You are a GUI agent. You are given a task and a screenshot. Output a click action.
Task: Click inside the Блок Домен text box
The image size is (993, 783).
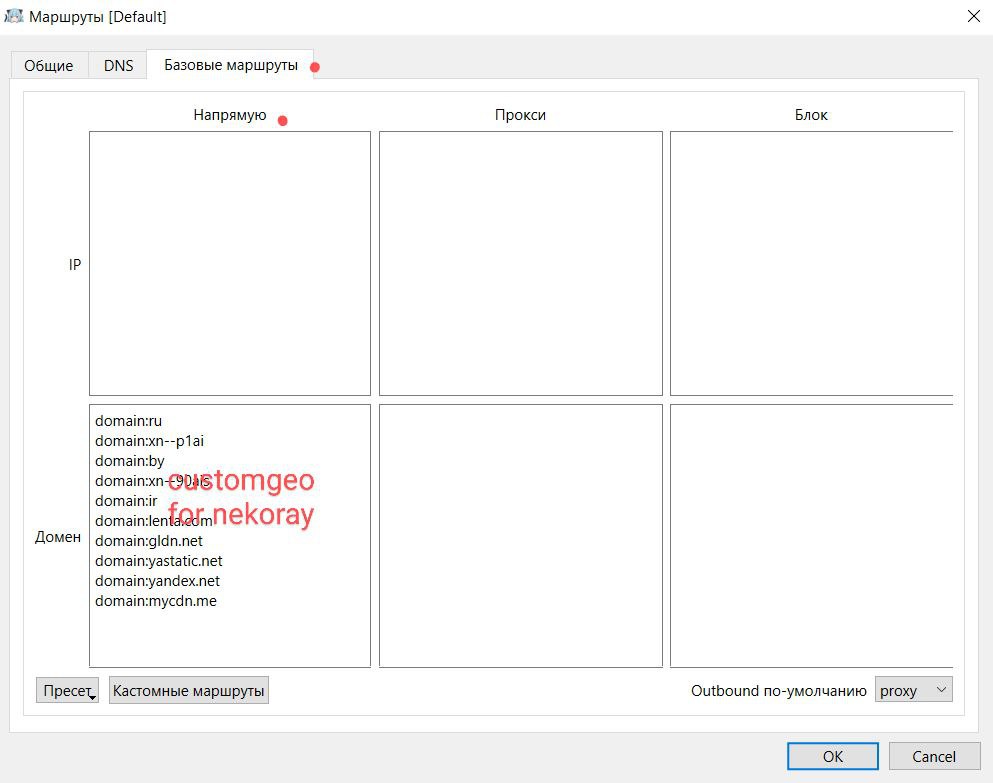click(810, 535)
